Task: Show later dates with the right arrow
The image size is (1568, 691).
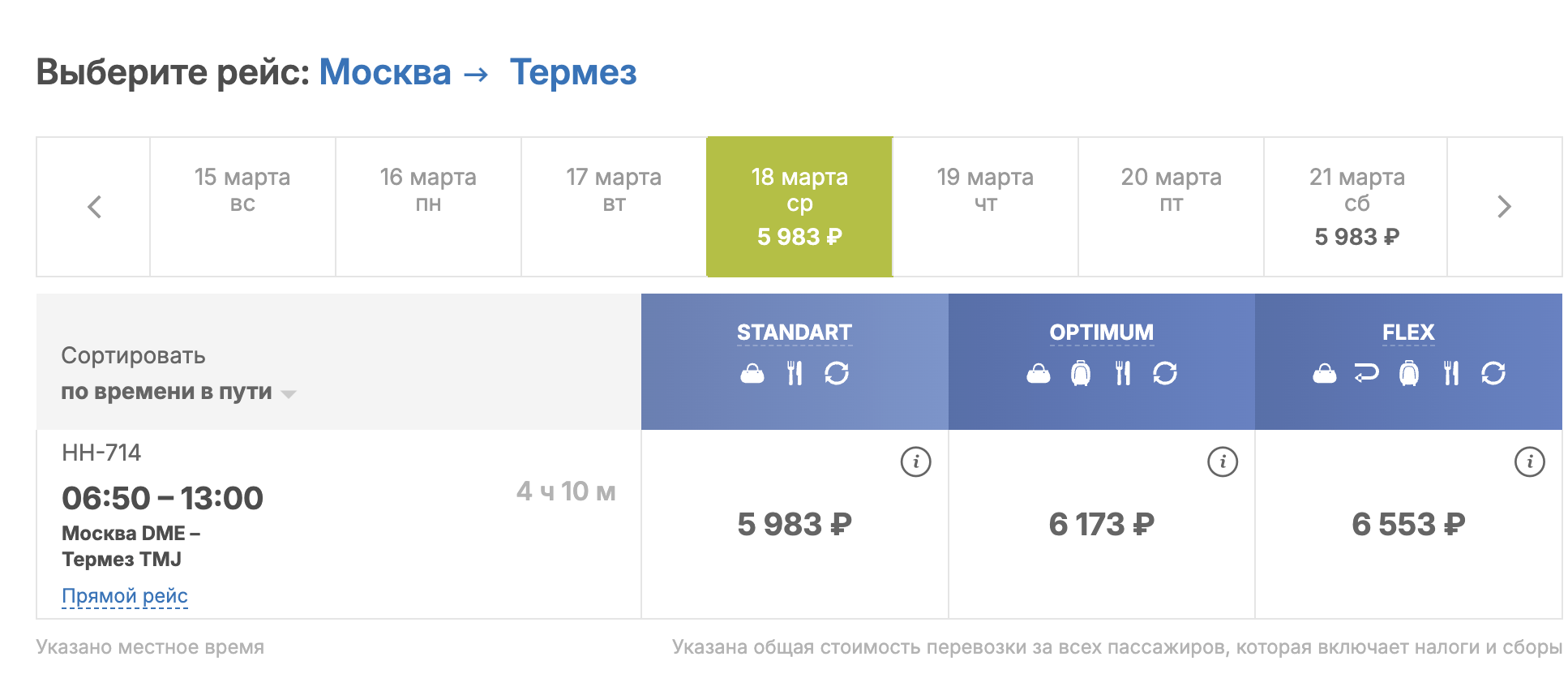Action: tap(1504, 207)
